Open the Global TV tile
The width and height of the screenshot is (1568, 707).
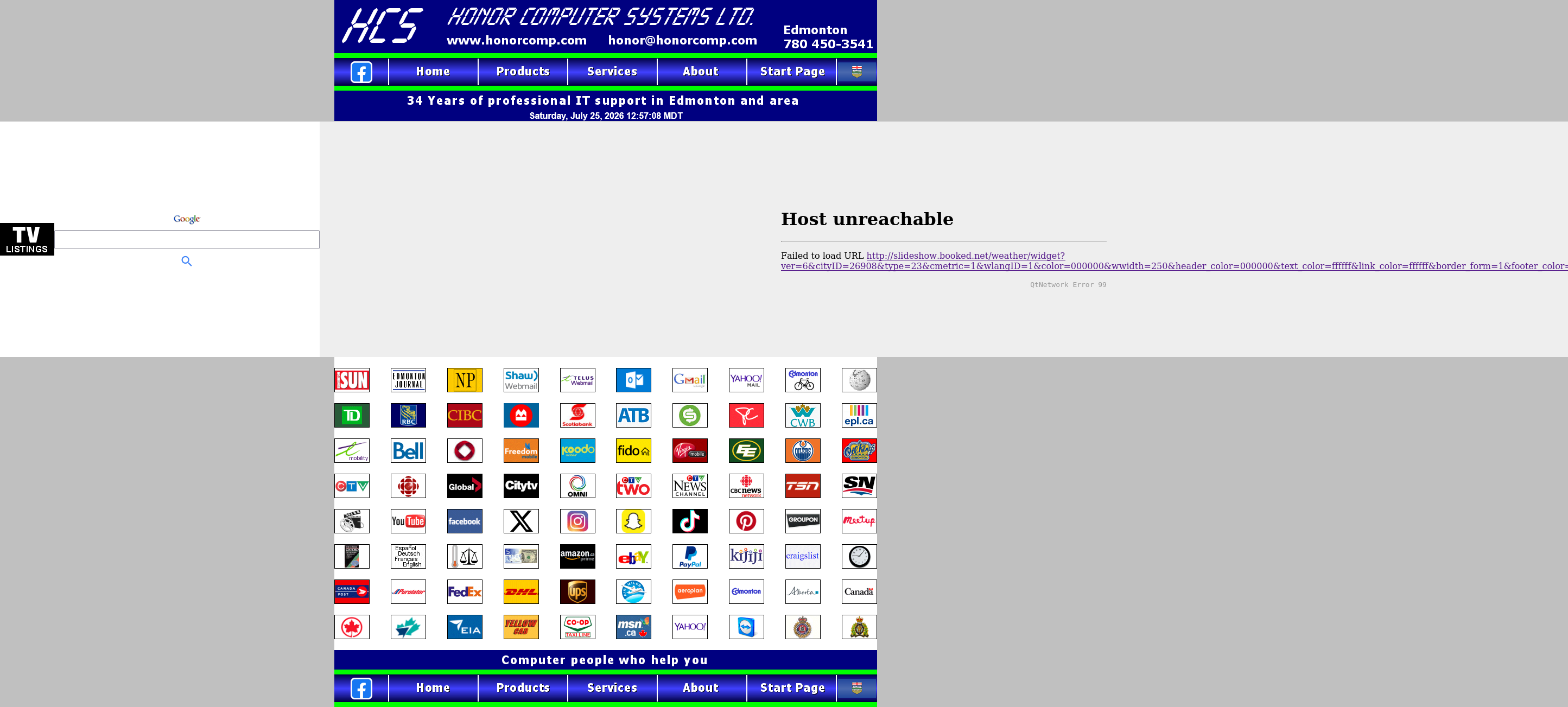coord(465,486)
